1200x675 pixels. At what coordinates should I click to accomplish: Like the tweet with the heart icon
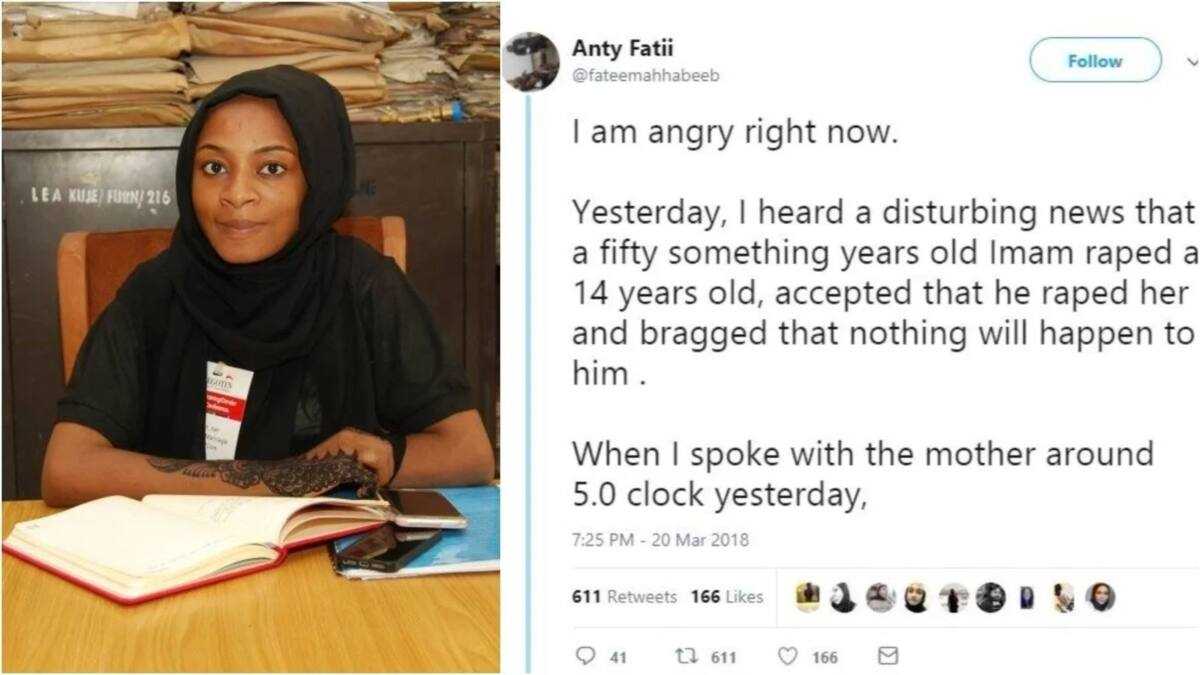point(788,657)
